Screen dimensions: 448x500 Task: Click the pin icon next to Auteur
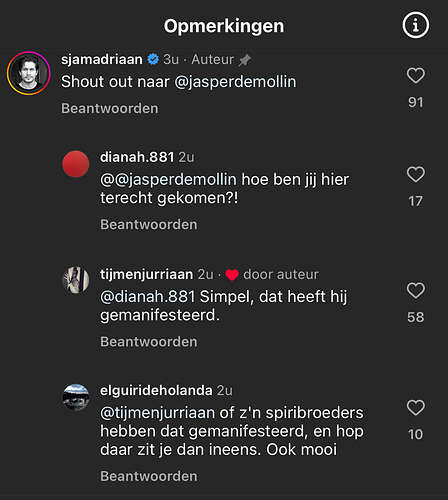click(x=245, y=60)
